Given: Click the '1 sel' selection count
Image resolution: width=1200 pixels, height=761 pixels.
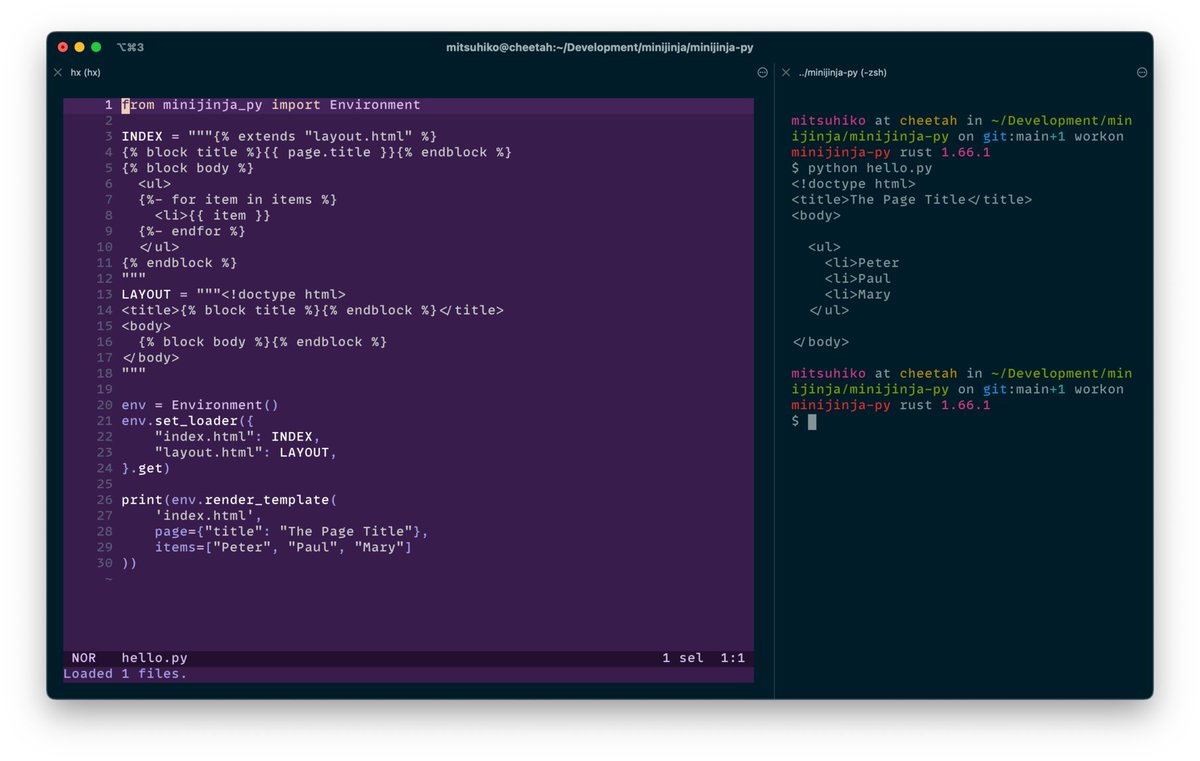Looking at the screenshot, I should tap(683, 658).
